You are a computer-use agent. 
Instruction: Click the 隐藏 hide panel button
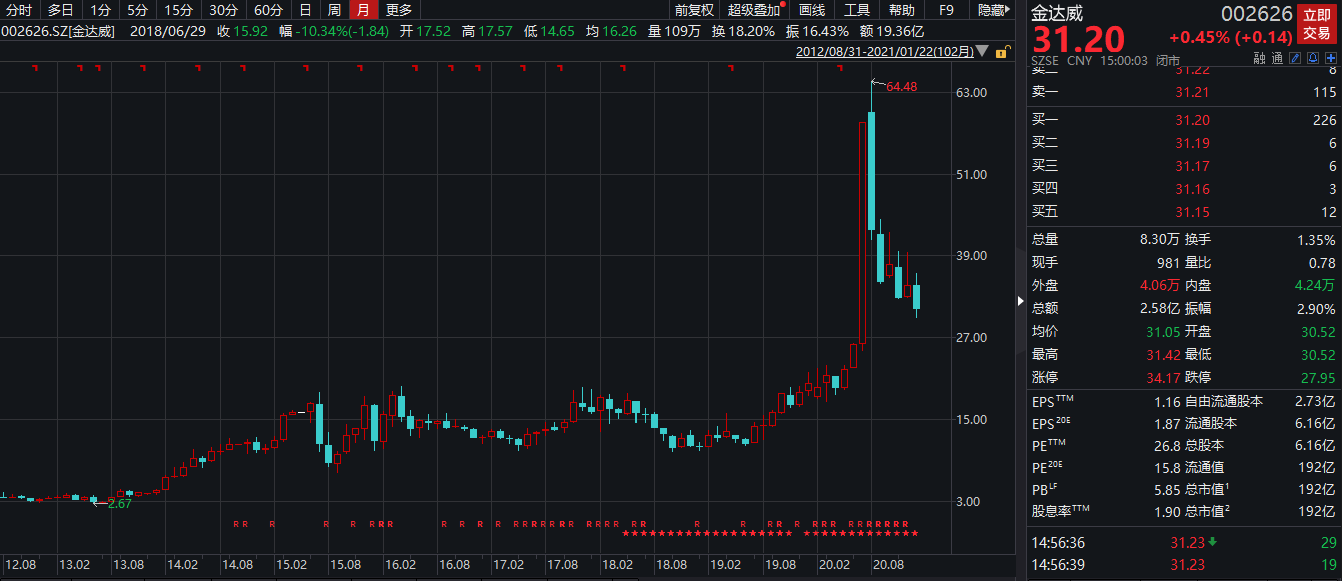(992, 10)
